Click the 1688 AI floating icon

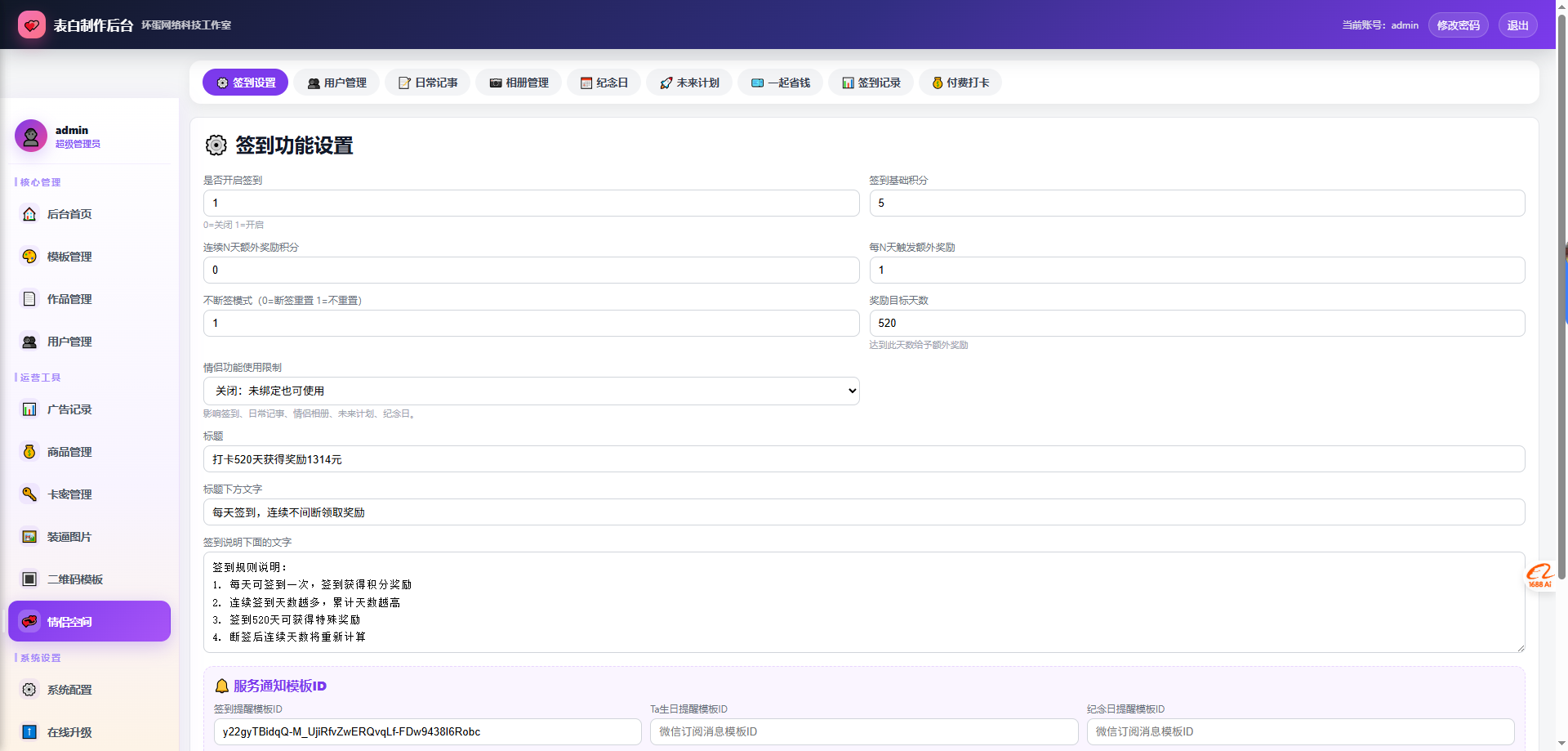pyautogui.click(x=1540, y=575)
